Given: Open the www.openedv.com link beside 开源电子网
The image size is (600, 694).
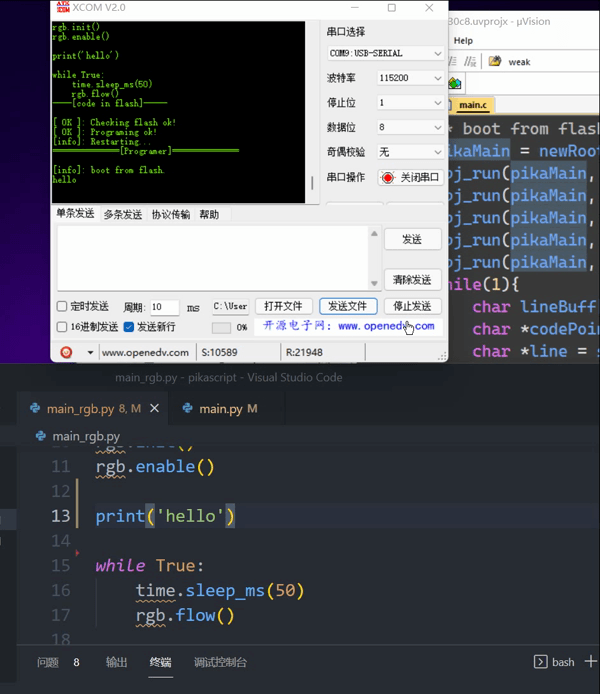Looking at the screenshot, I should (x=386, y=326).
